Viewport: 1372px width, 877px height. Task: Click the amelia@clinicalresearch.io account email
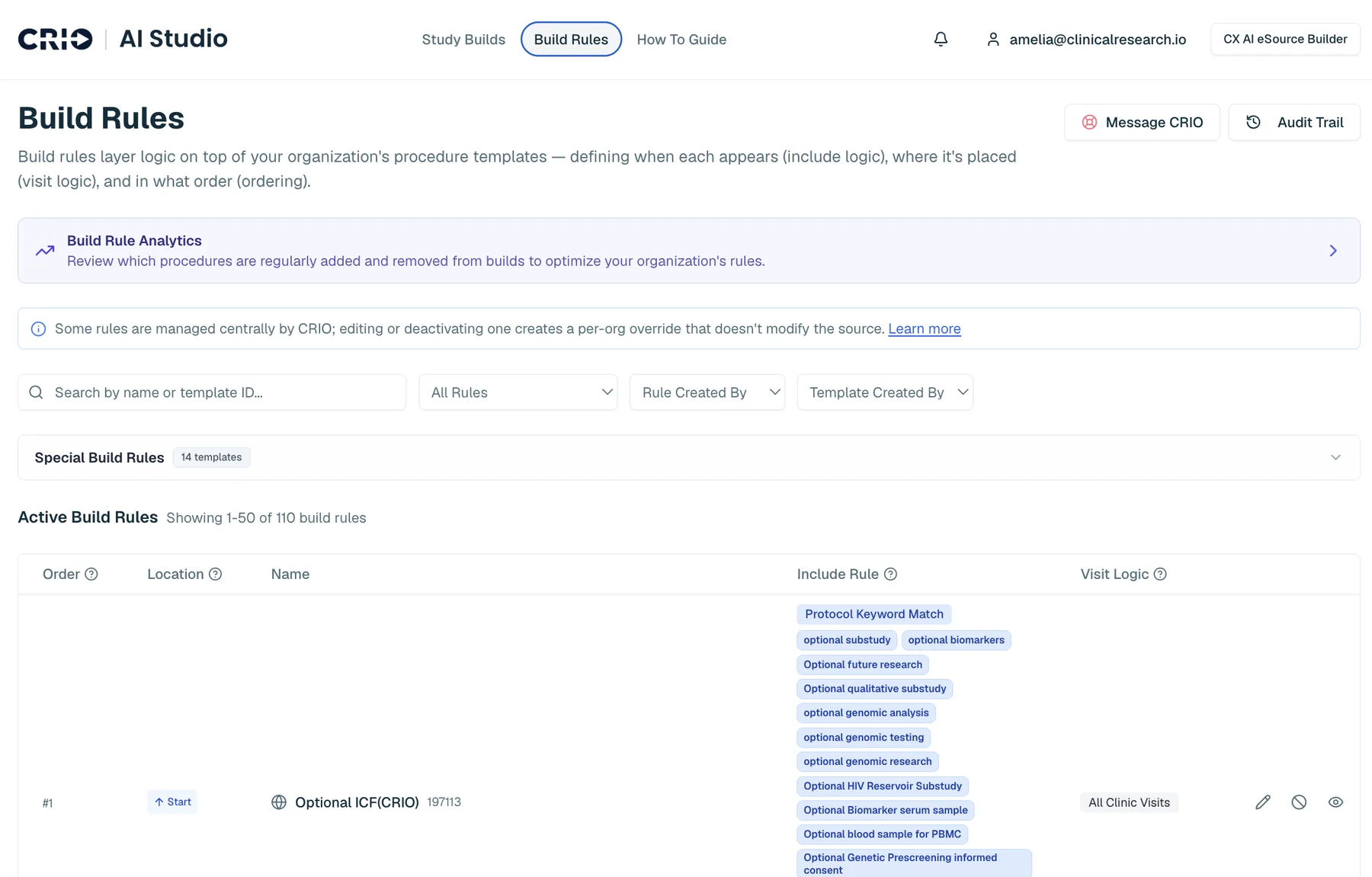[1098, 40]
